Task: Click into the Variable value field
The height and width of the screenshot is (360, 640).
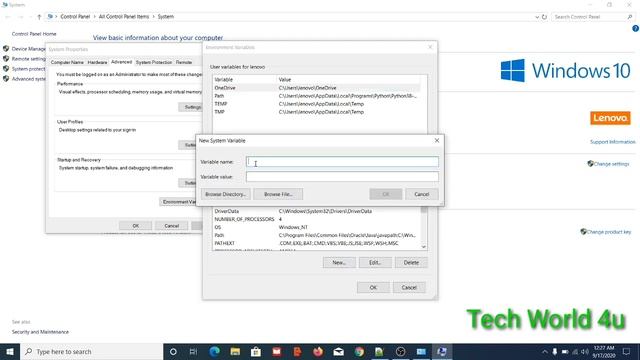Action: (342, 177)
